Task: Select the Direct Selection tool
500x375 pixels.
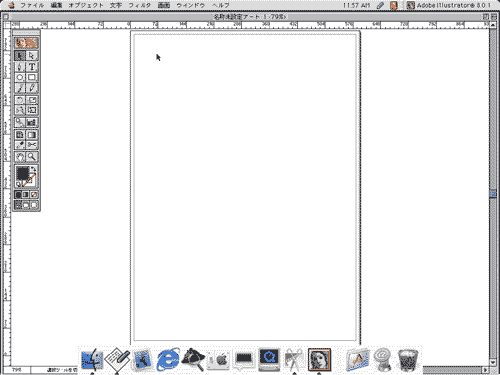Action: coord(32,56)
